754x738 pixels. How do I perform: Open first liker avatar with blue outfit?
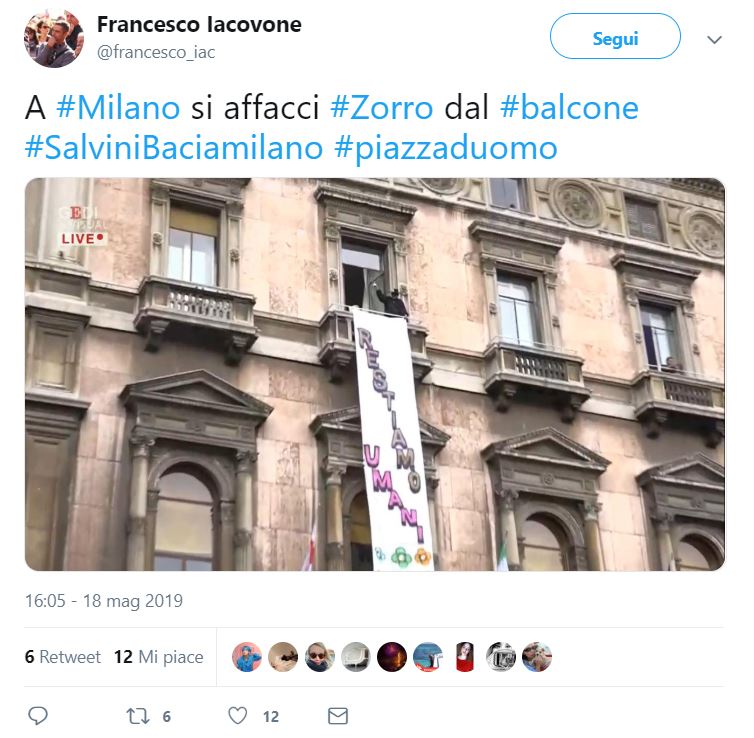247,657
